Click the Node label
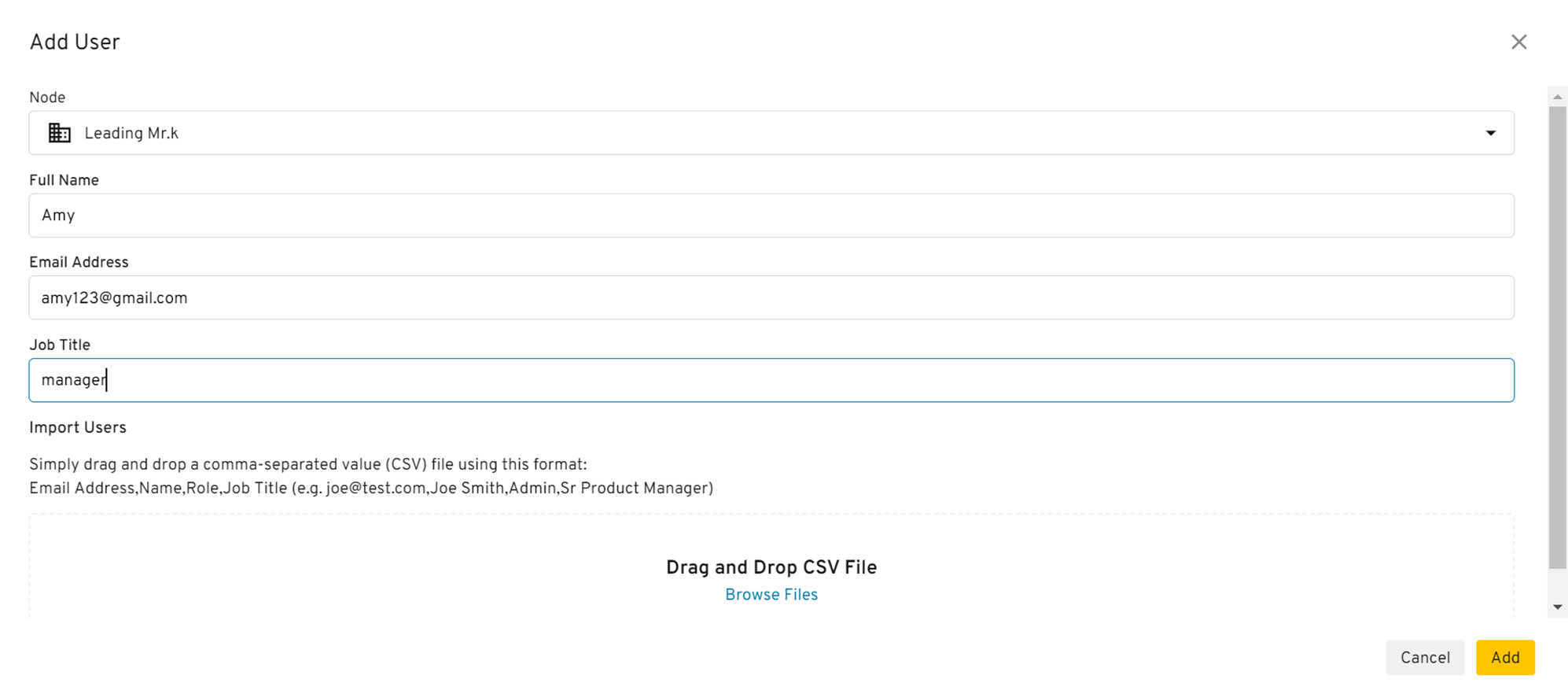 pyautogui.click(x=47, y=98)
